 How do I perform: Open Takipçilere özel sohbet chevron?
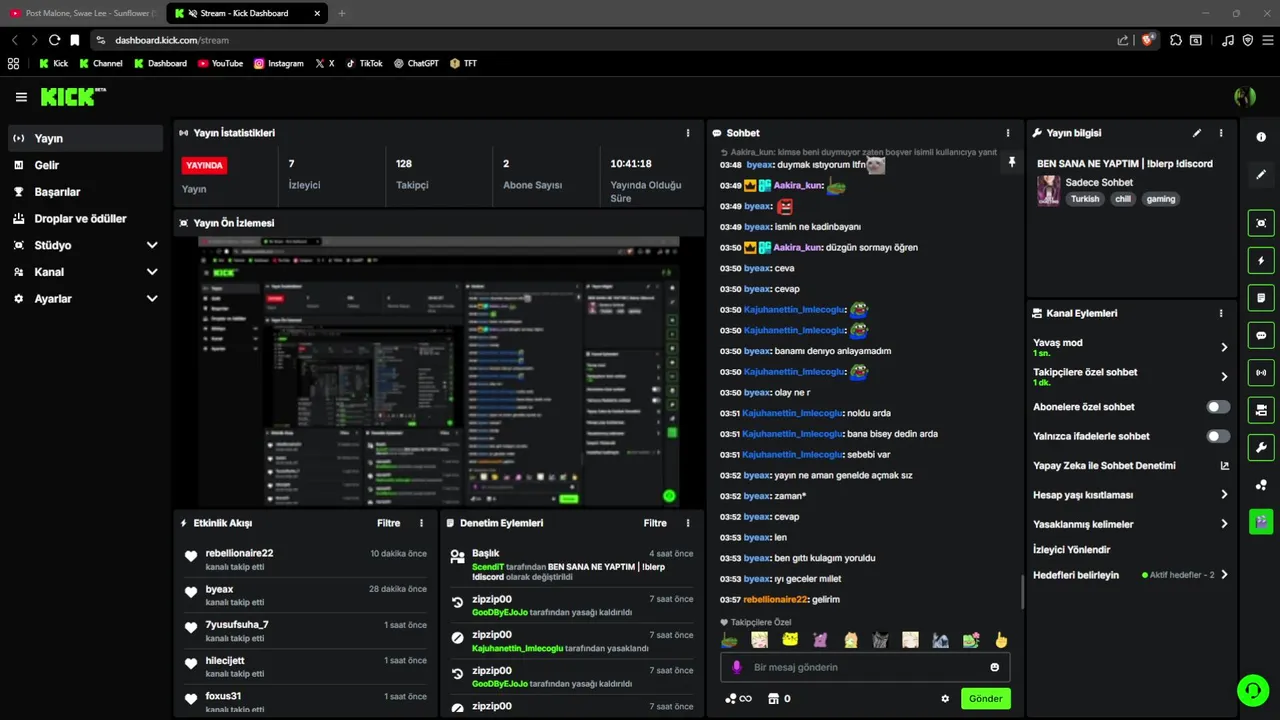(1224, 377)
